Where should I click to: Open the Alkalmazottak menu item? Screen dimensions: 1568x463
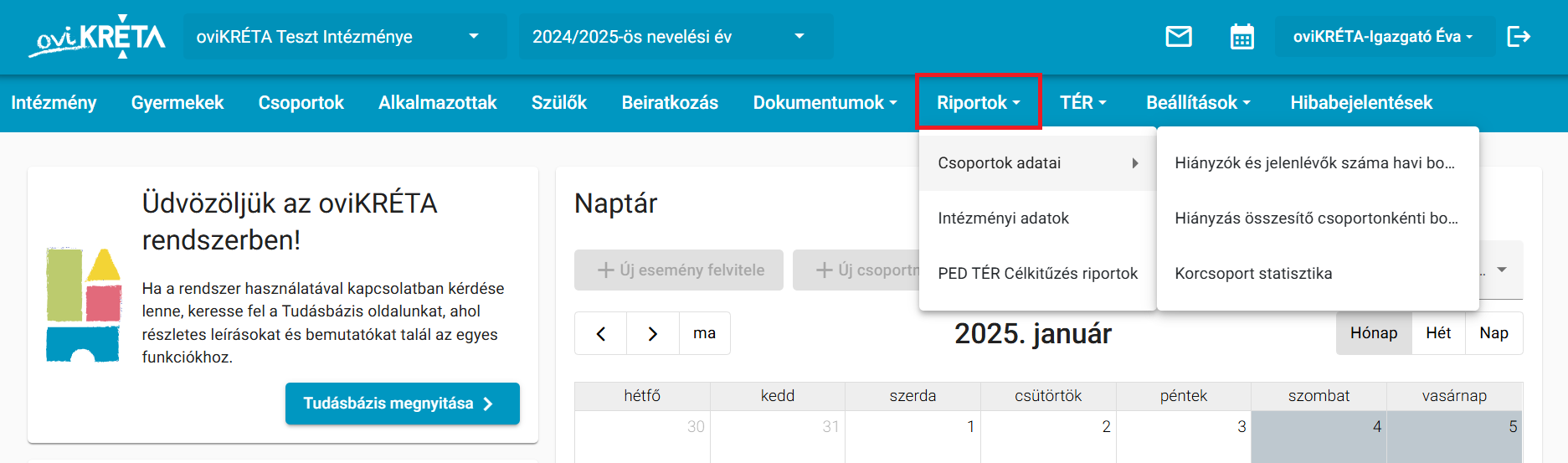(438, 103)
